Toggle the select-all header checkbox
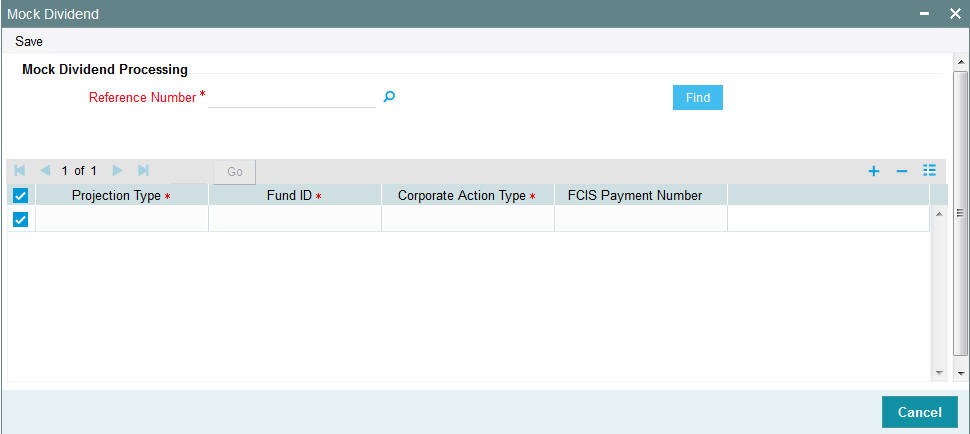Screen dimensions: 970x434 (x=20, y=196)
